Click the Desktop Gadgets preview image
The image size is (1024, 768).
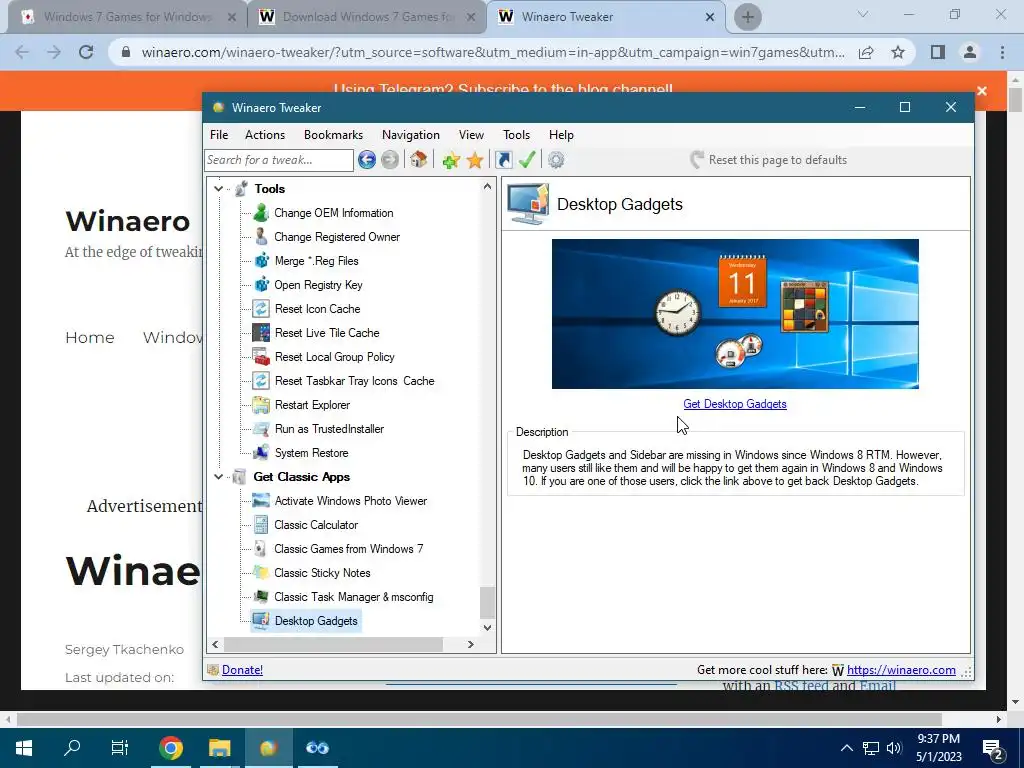point(735,313)
